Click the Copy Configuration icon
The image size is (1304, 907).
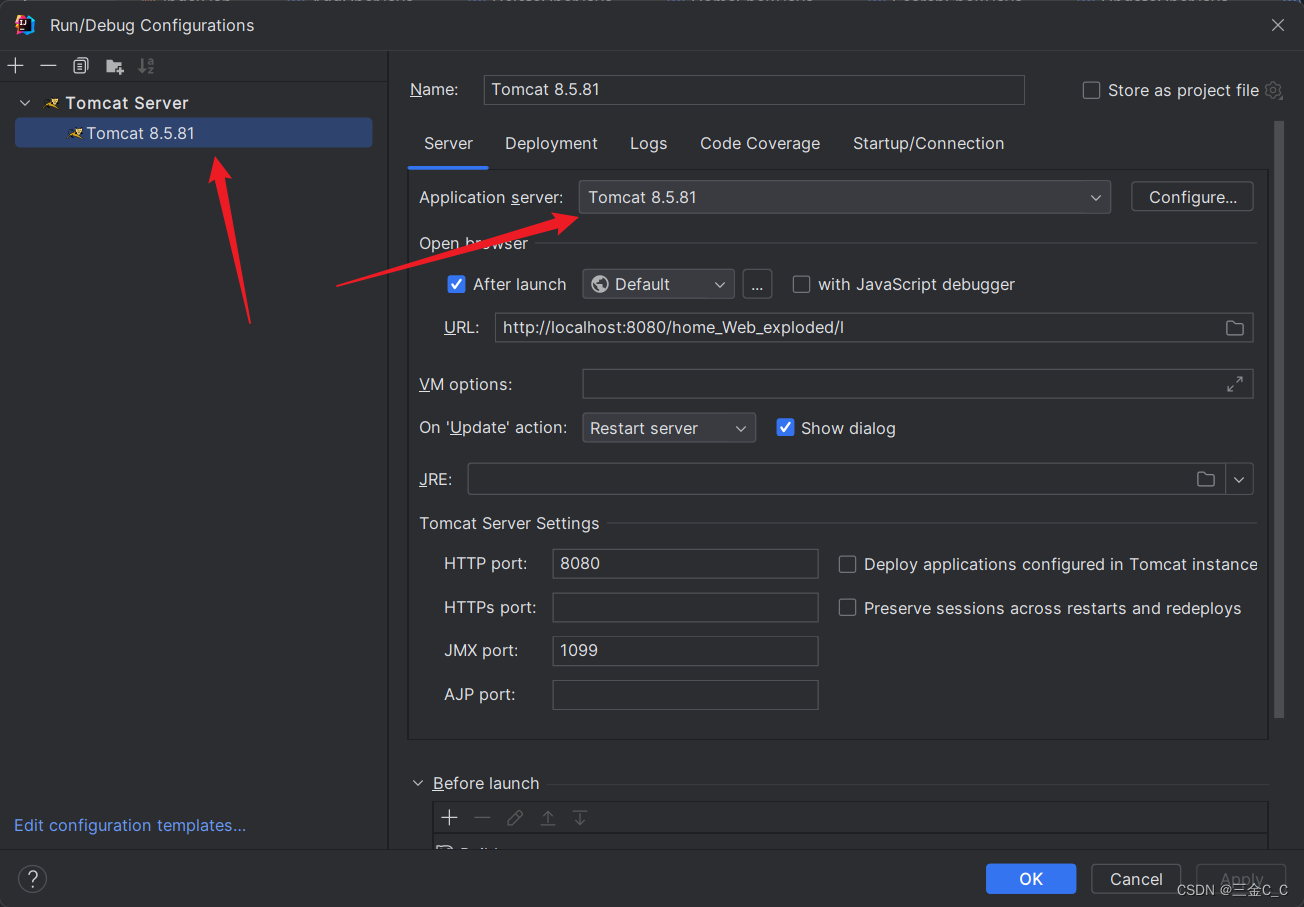(81, 66)
